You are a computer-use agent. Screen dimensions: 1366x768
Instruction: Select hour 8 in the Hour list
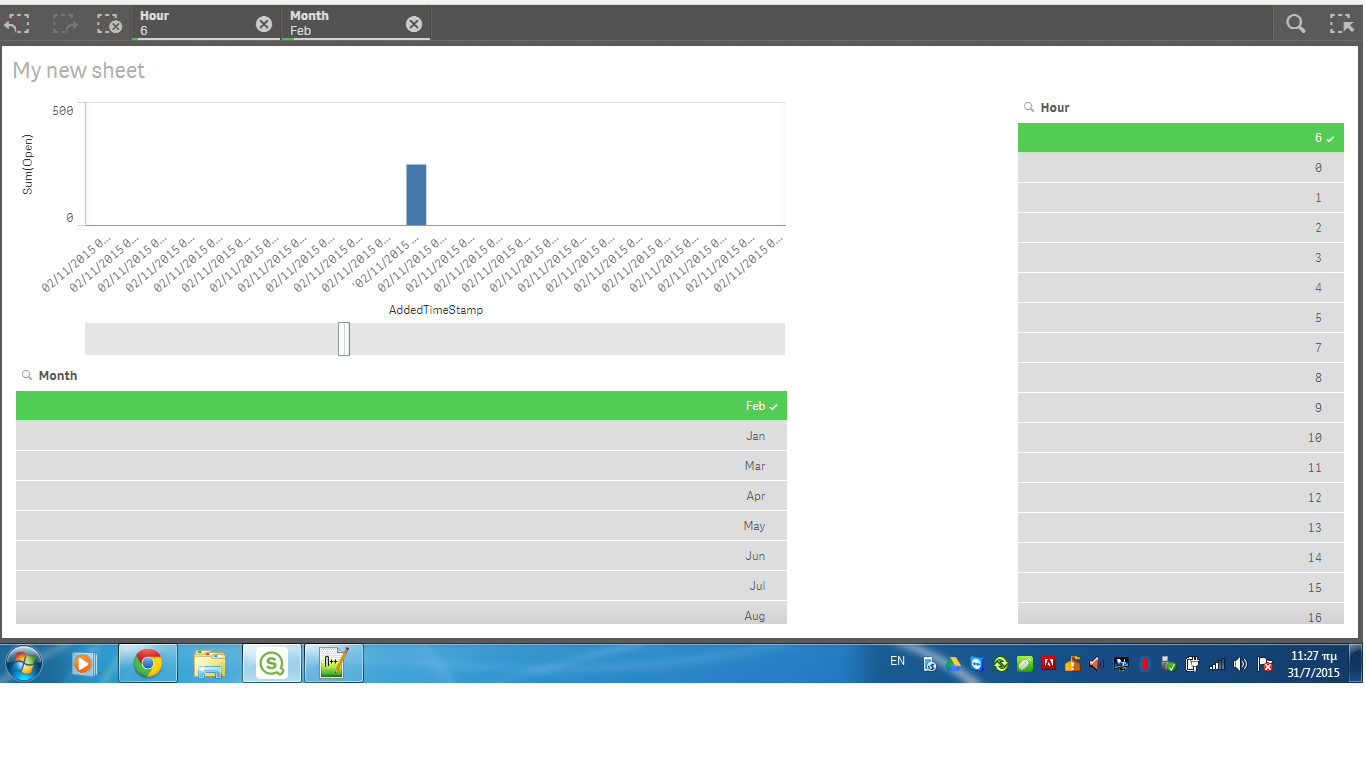pos(1181,378)
